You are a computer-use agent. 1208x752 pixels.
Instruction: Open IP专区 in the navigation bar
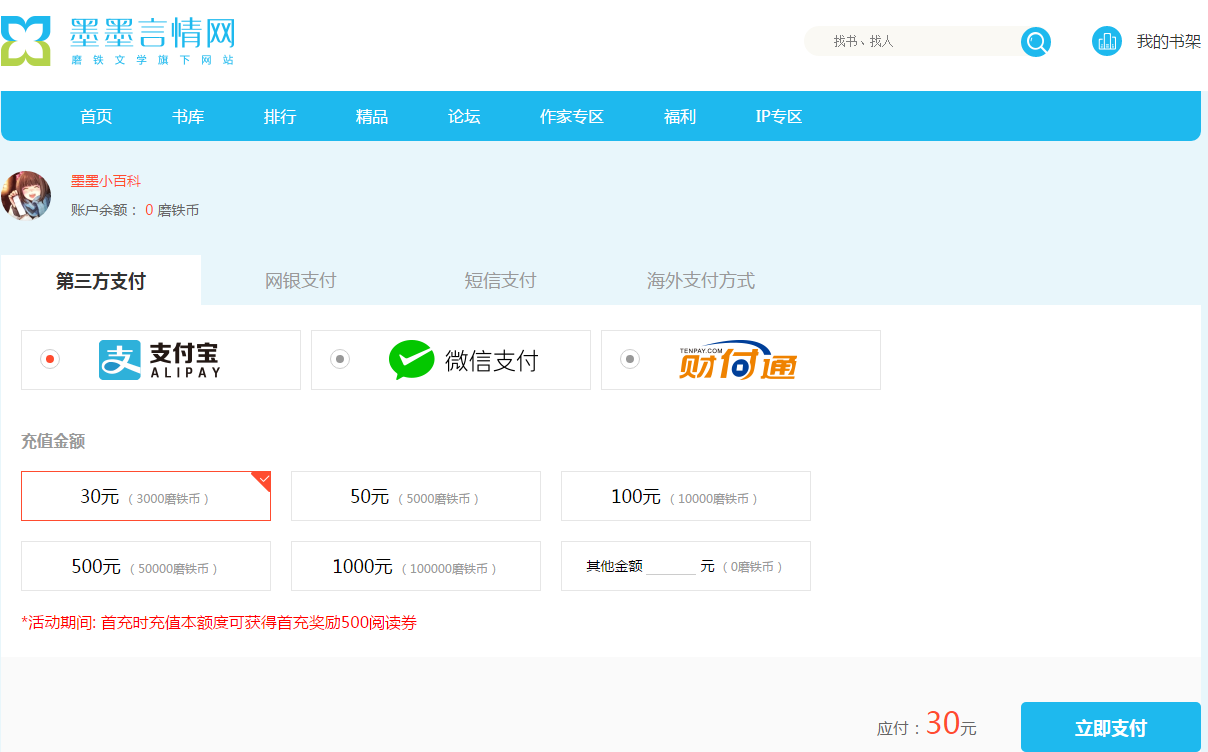pos(779,116)
